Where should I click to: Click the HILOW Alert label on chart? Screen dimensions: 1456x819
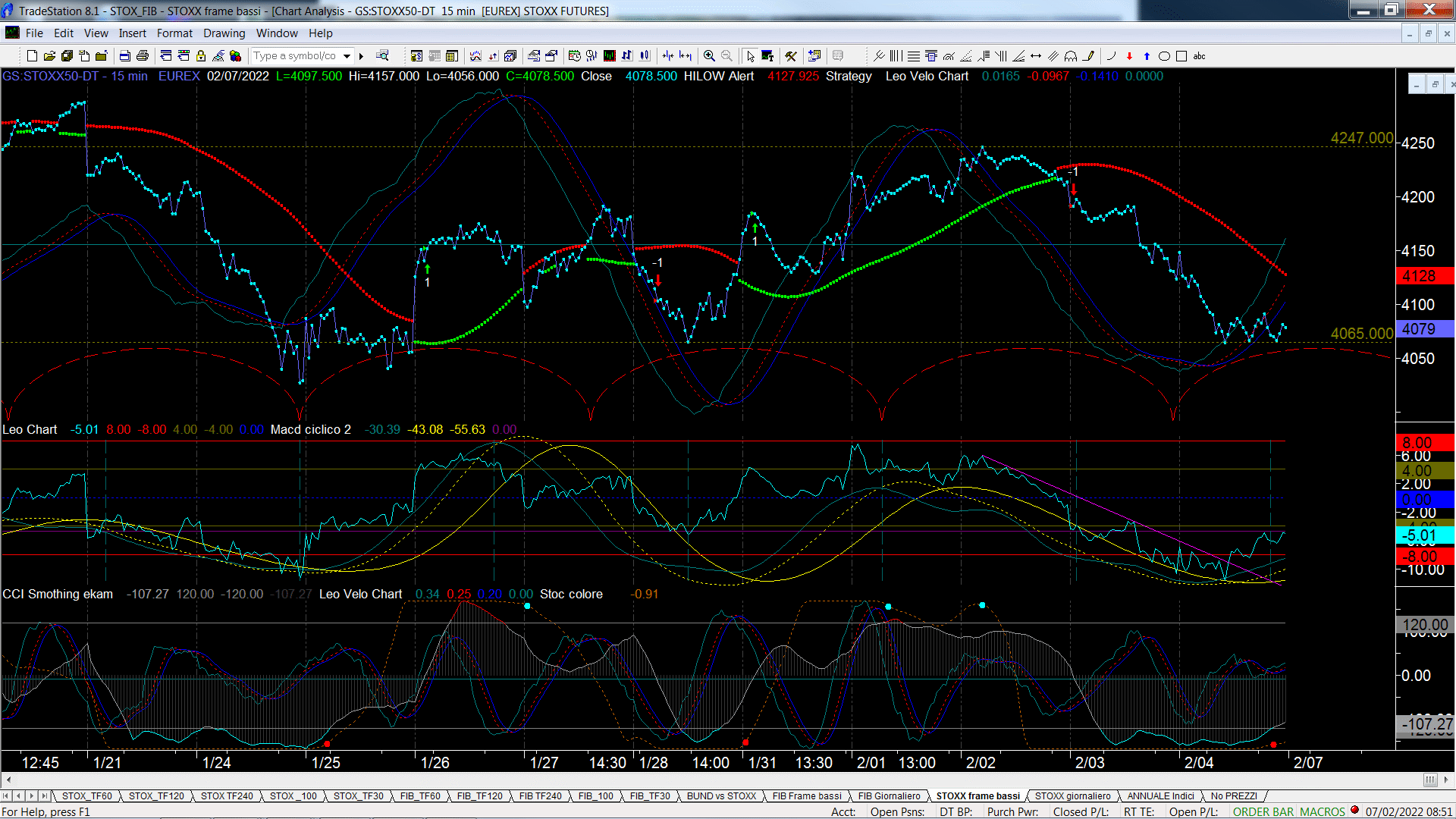click(x=718, y=77)
